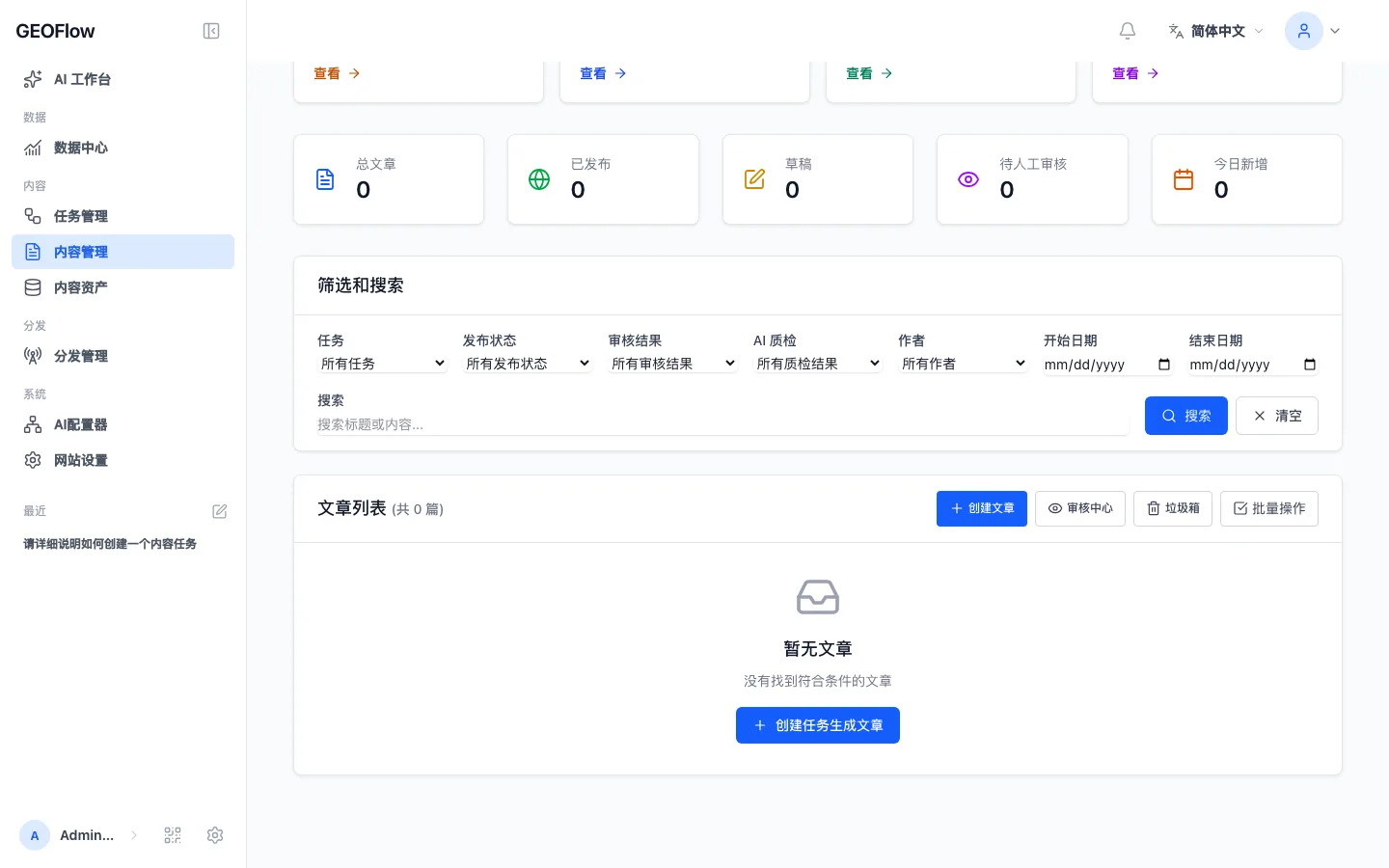Screen dimensions: 1389x868
Task: Expand the 发布状态 dropdown
Action: click(528, 364)
